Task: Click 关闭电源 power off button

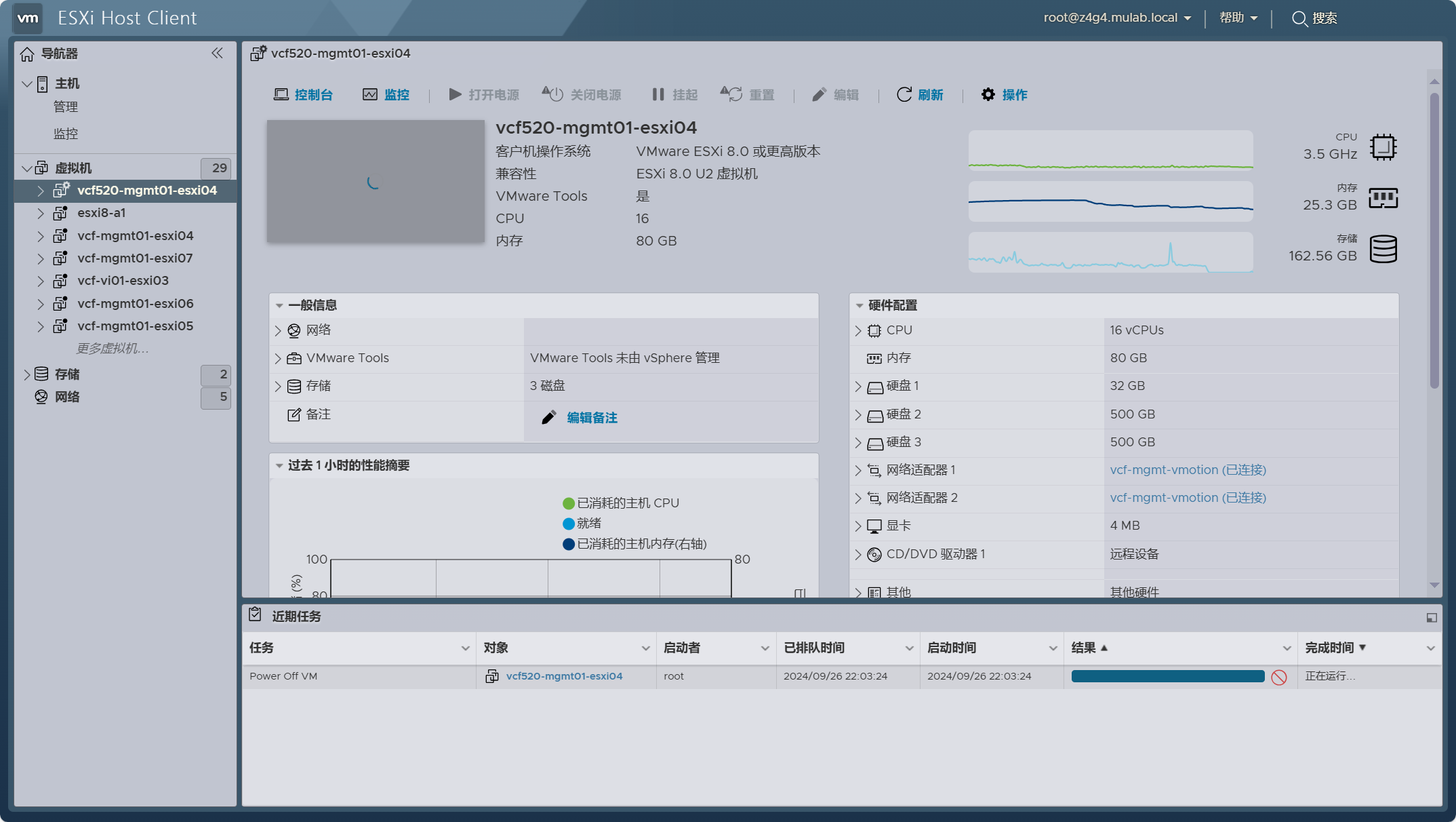Action: [x=582, y=95]
